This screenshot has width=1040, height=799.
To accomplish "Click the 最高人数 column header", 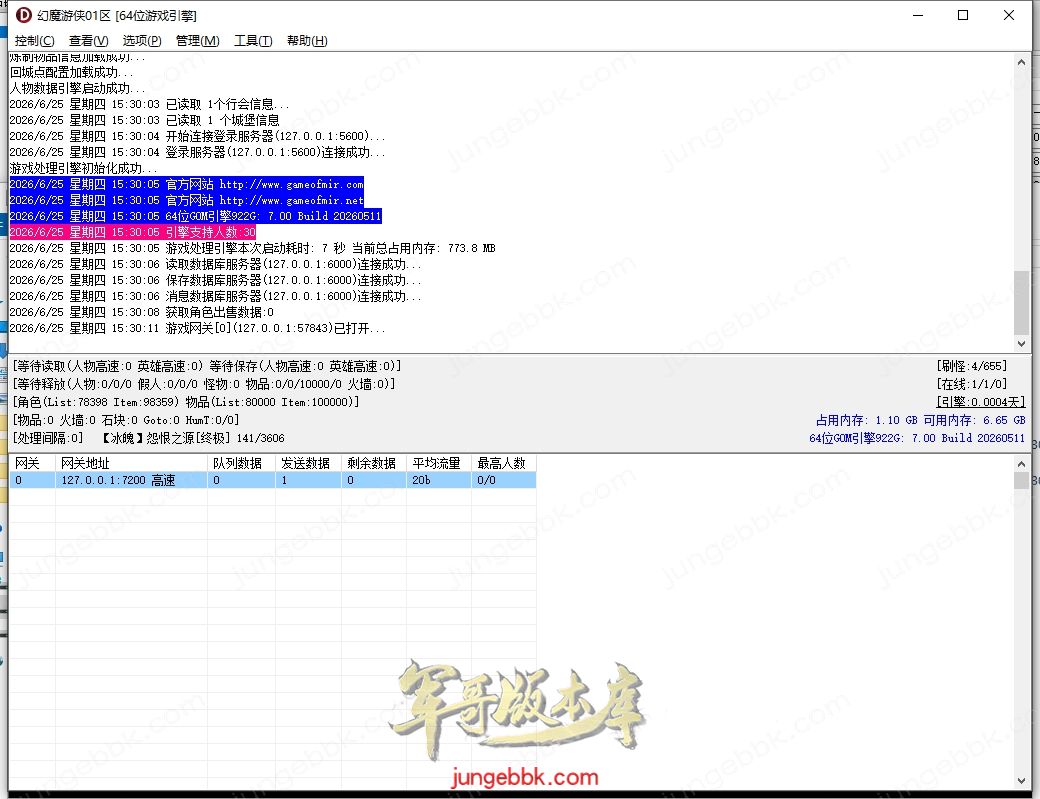I will click(x=503, y=463).
